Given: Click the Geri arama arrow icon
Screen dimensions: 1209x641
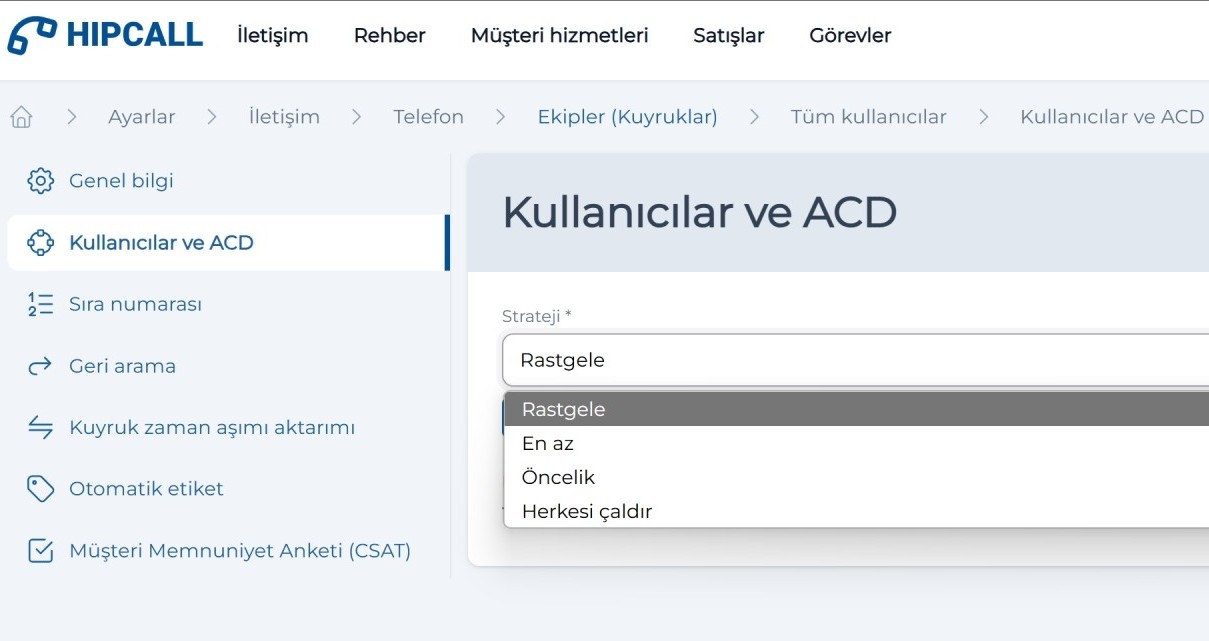Looking at the screenshot, I should [40, 367].
